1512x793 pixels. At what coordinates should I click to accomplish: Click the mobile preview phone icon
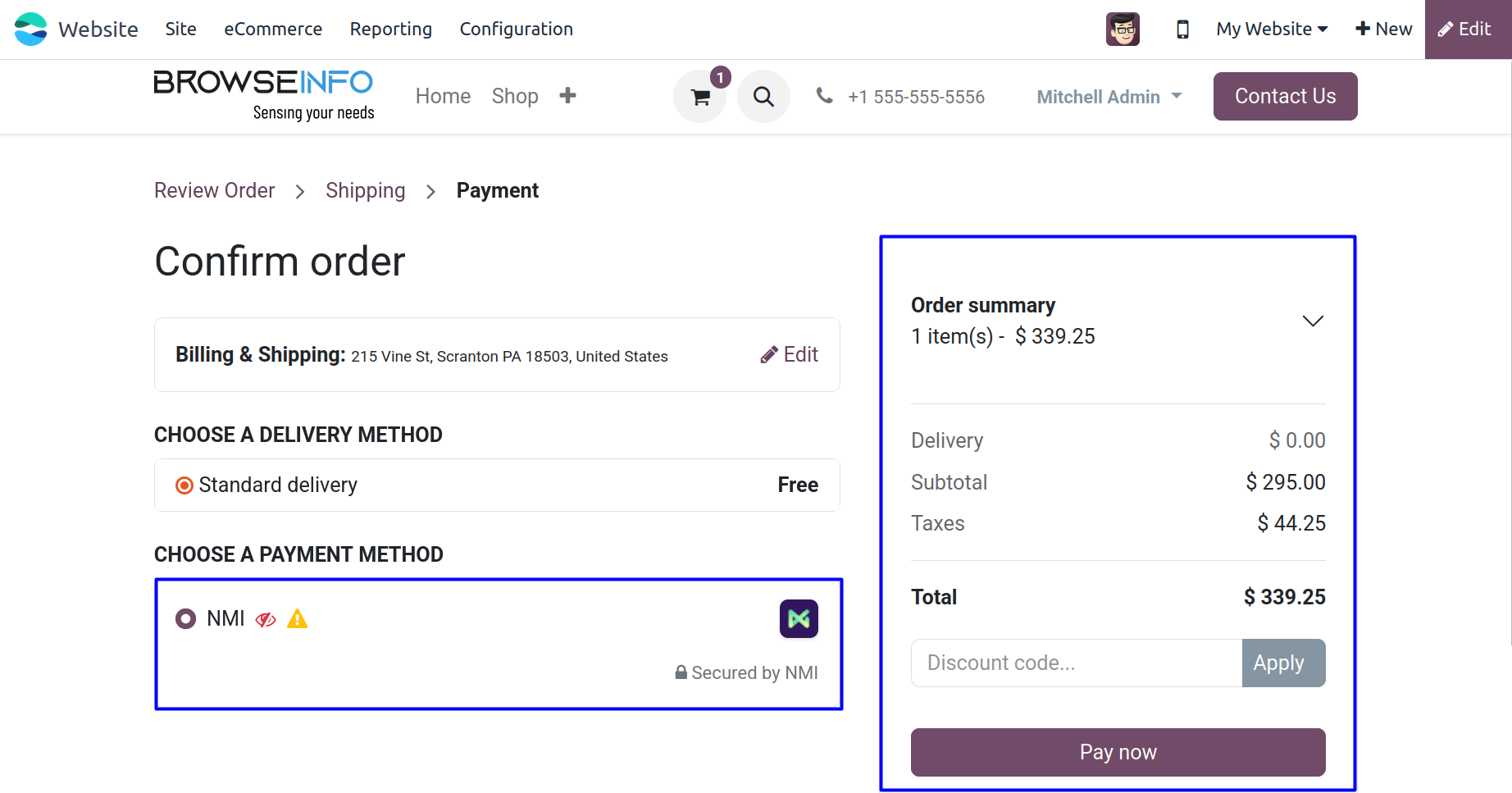click(1182, 30)
